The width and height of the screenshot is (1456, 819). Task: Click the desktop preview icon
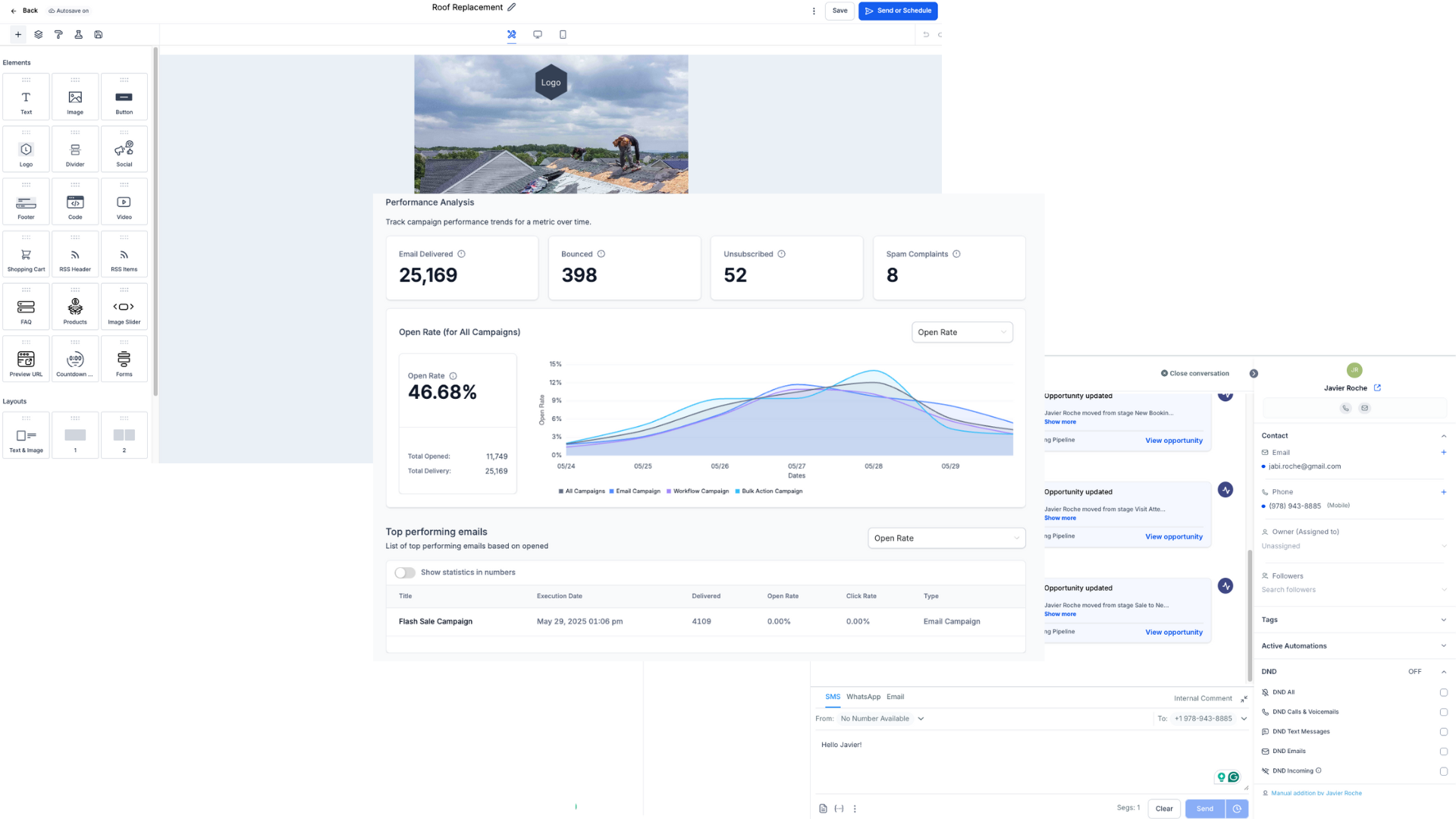tap(538, 35)
